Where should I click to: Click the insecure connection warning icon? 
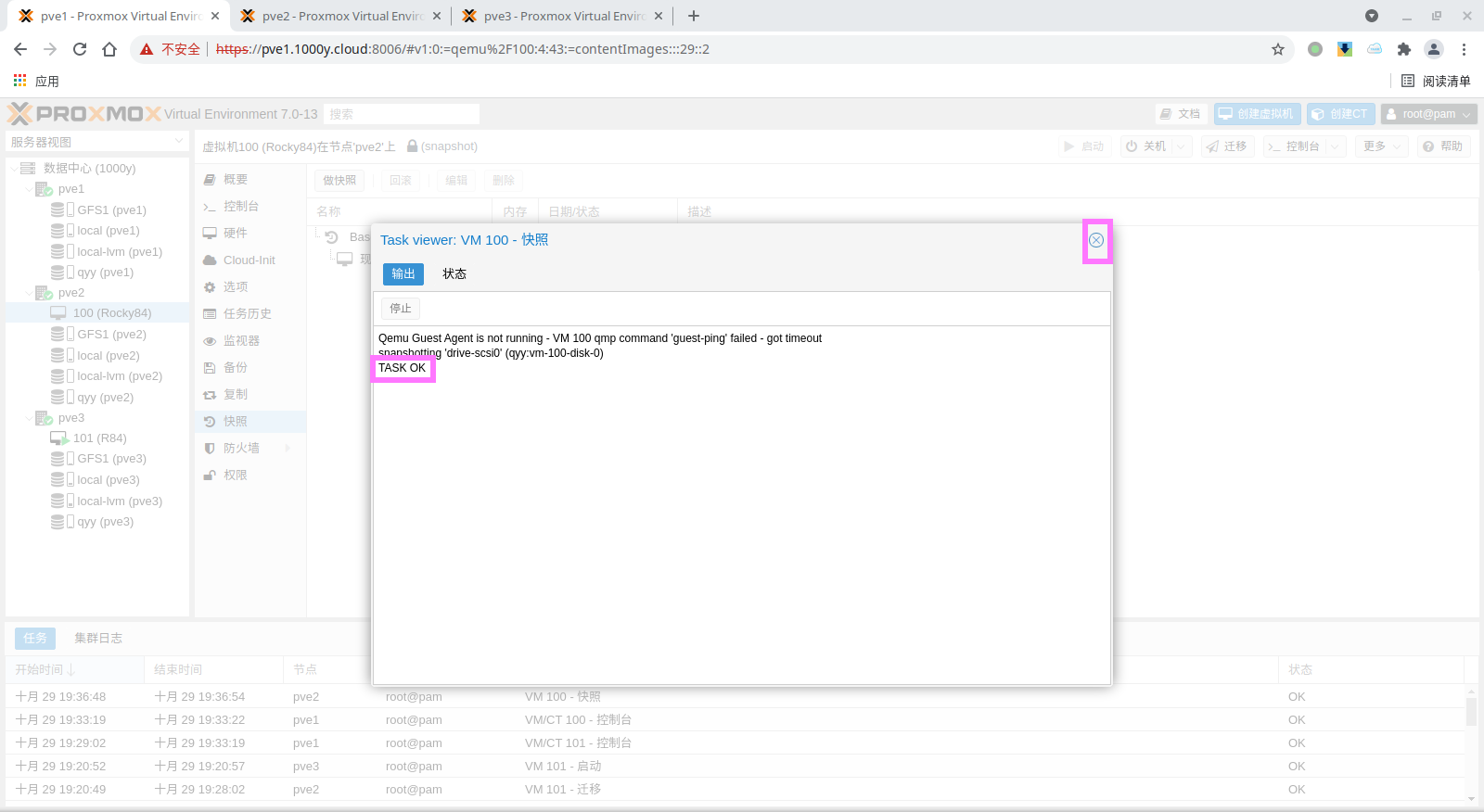click(147, 49)
